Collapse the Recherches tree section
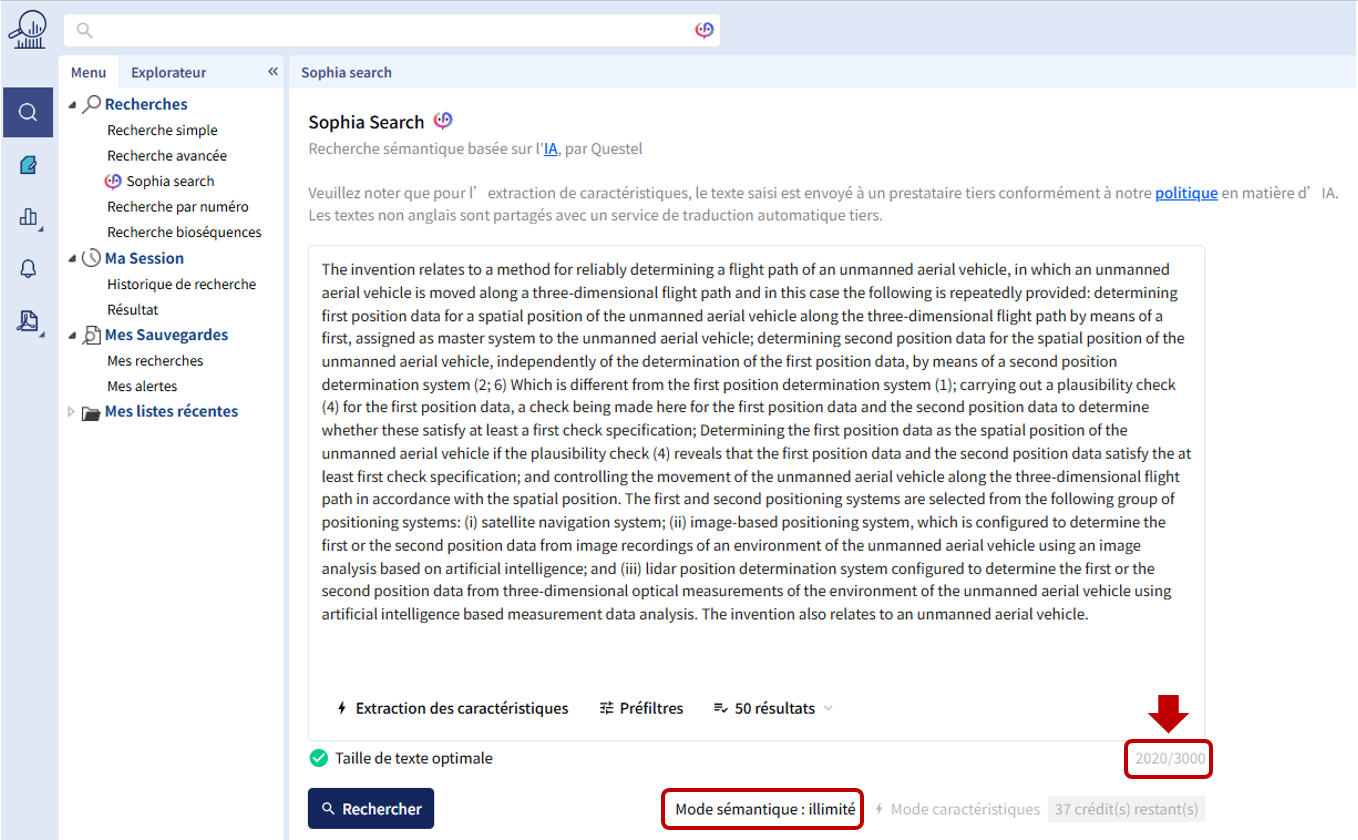 (x=72, y=104)
